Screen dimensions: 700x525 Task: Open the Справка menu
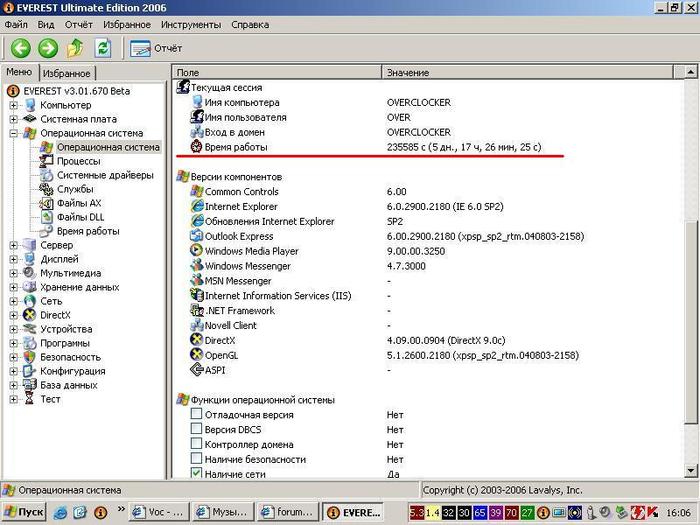coord(250,25)
